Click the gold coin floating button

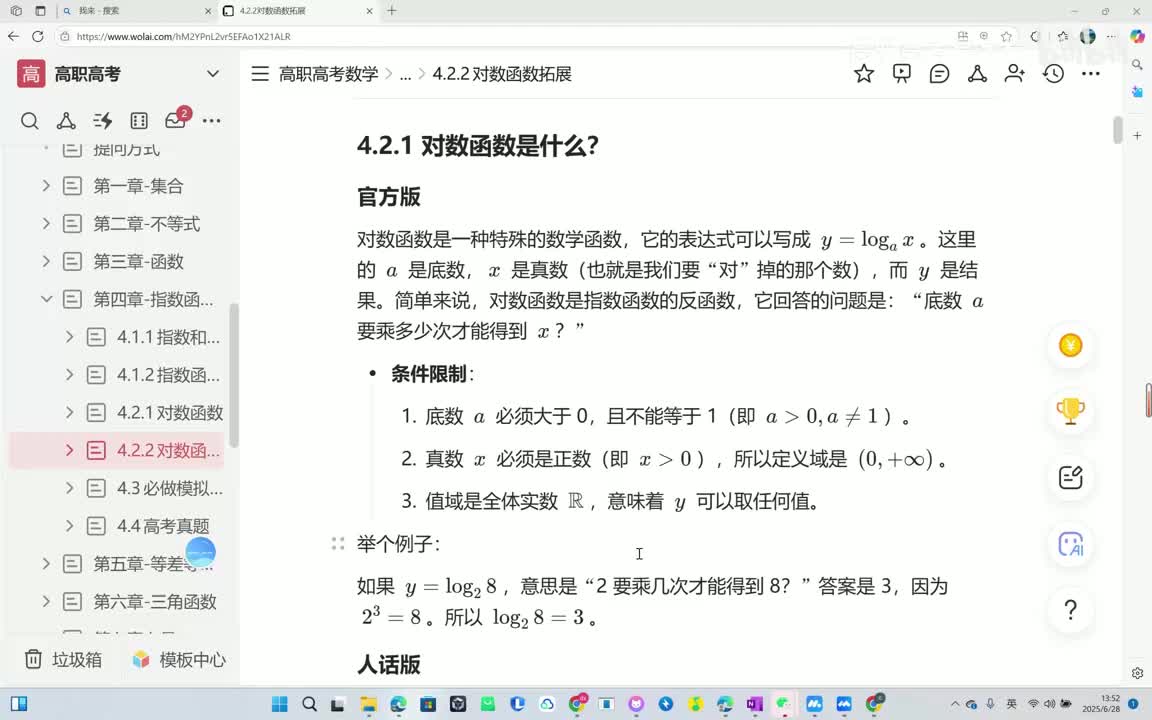(x=1070, y=345)
